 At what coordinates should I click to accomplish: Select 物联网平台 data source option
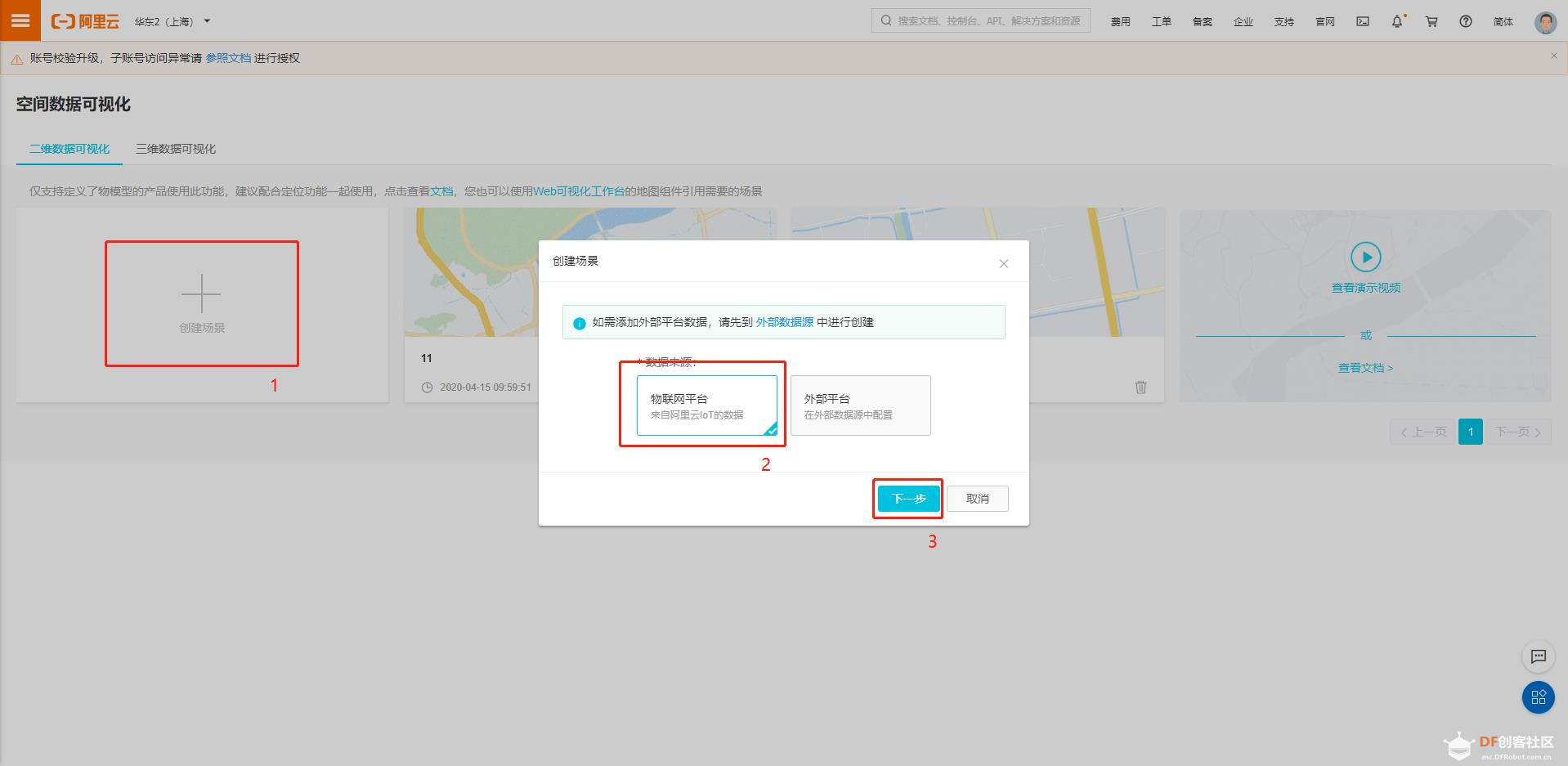pyautogui.click(x=707, y=405)
